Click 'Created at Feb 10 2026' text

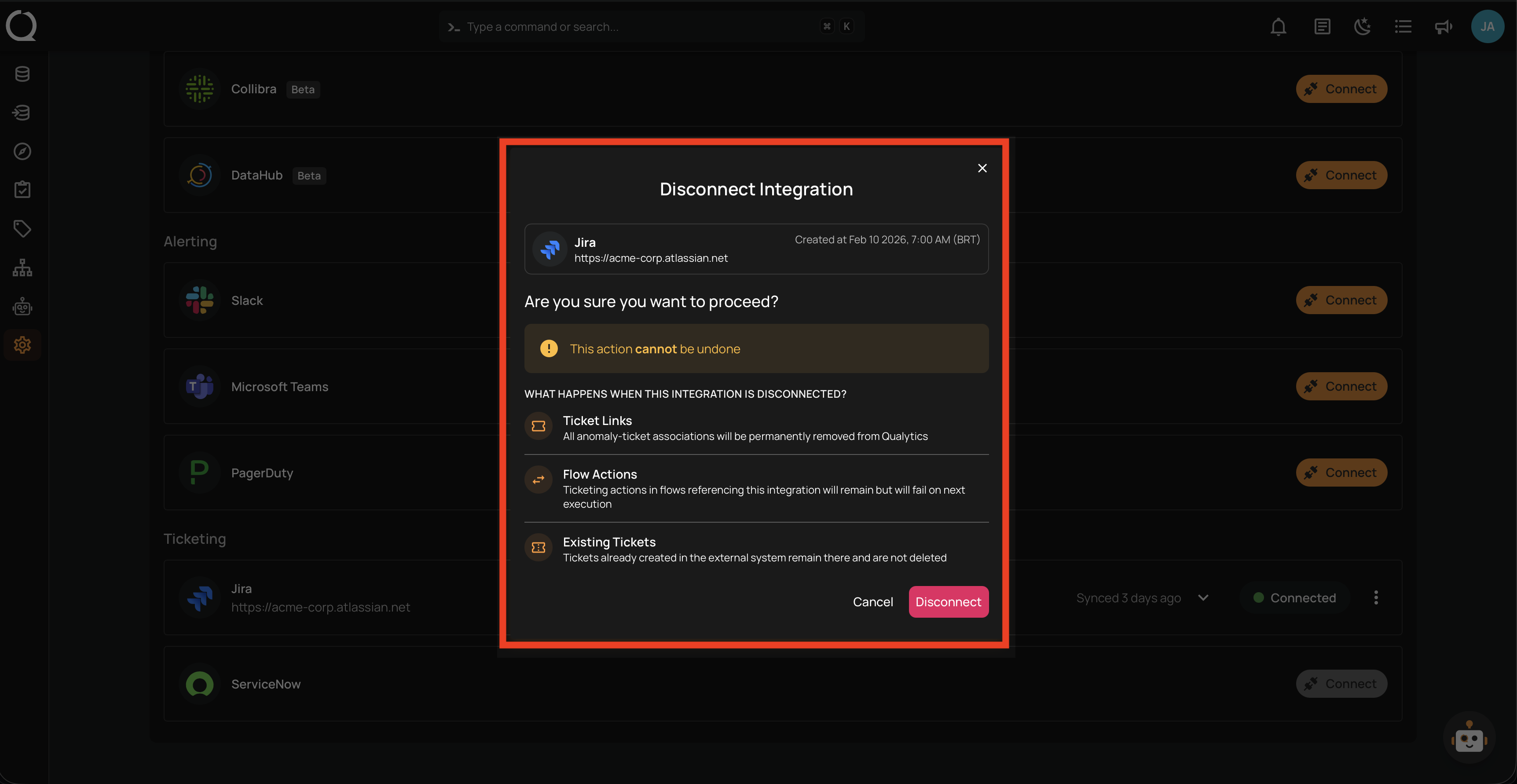coord(887,239)
